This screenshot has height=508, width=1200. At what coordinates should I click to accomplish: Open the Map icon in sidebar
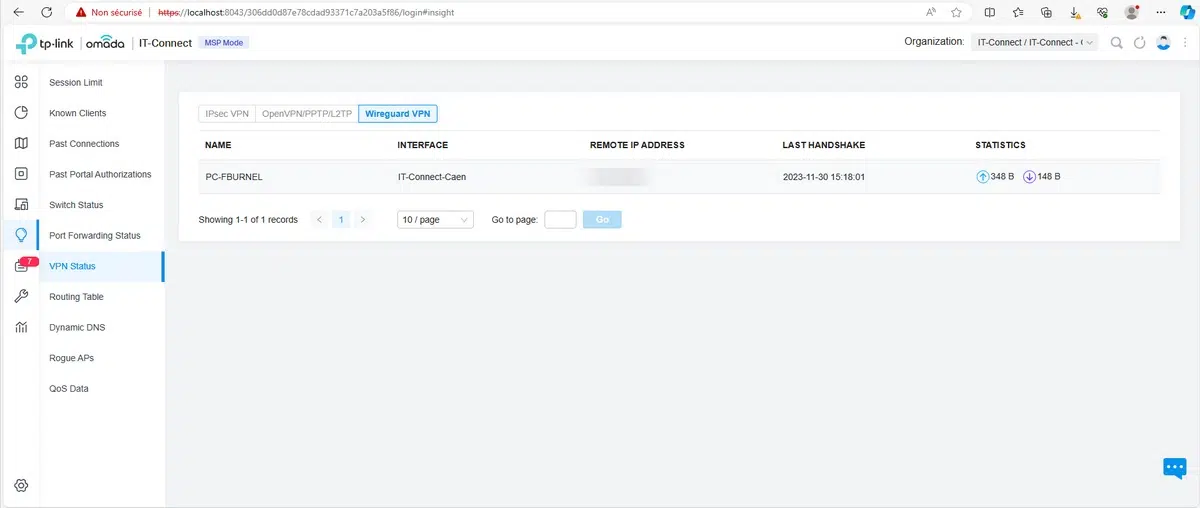pos(21,143)
